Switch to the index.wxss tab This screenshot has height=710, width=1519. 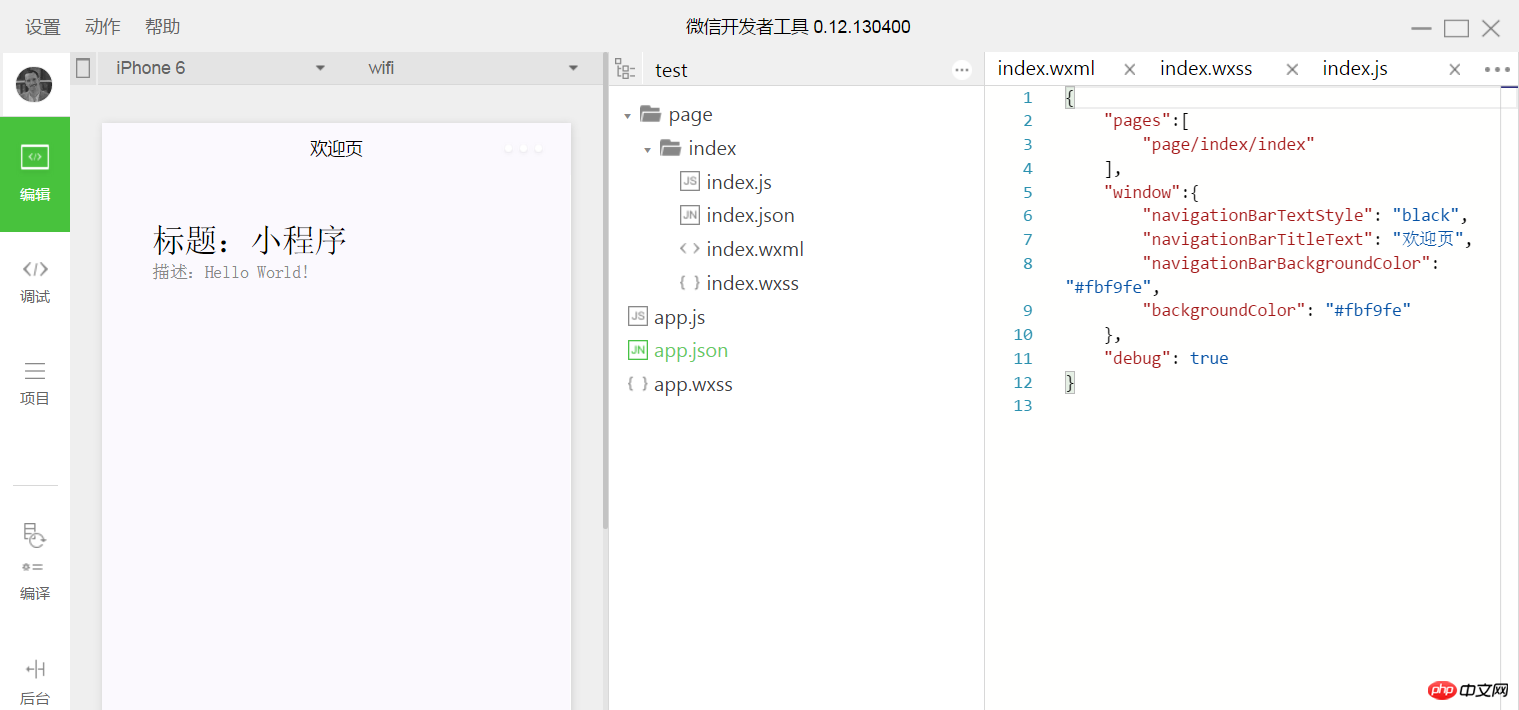click(x=1206, y=69)
